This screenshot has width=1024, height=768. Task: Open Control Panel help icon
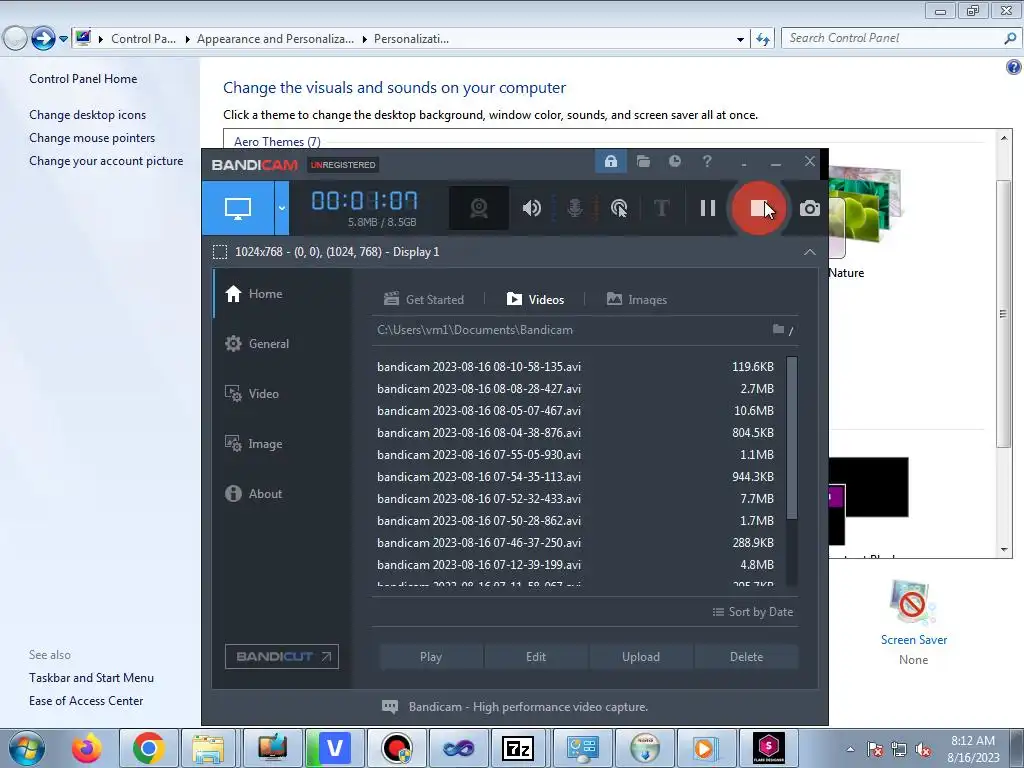[1014, 67]
